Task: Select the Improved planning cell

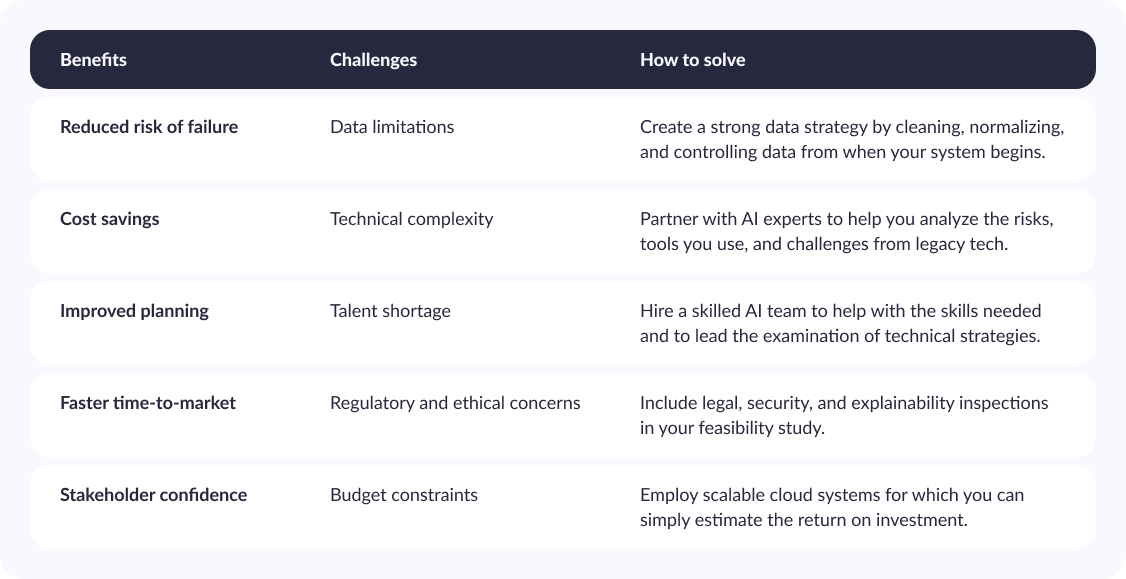Action: tap(134, 311)
